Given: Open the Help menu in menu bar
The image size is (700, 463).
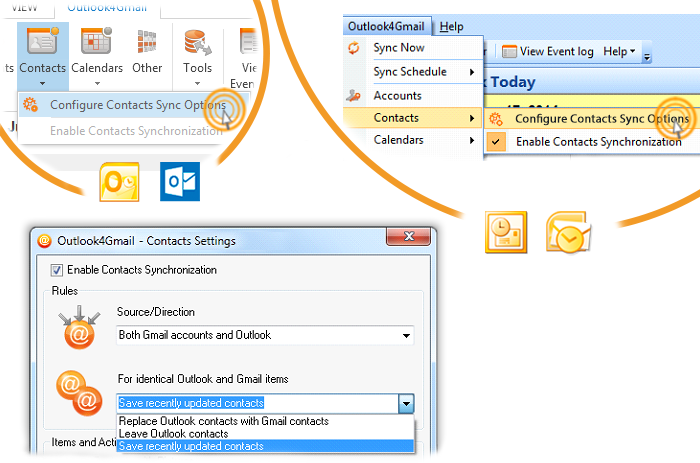Looking at the screenshot, I should (x=451, y=26).
